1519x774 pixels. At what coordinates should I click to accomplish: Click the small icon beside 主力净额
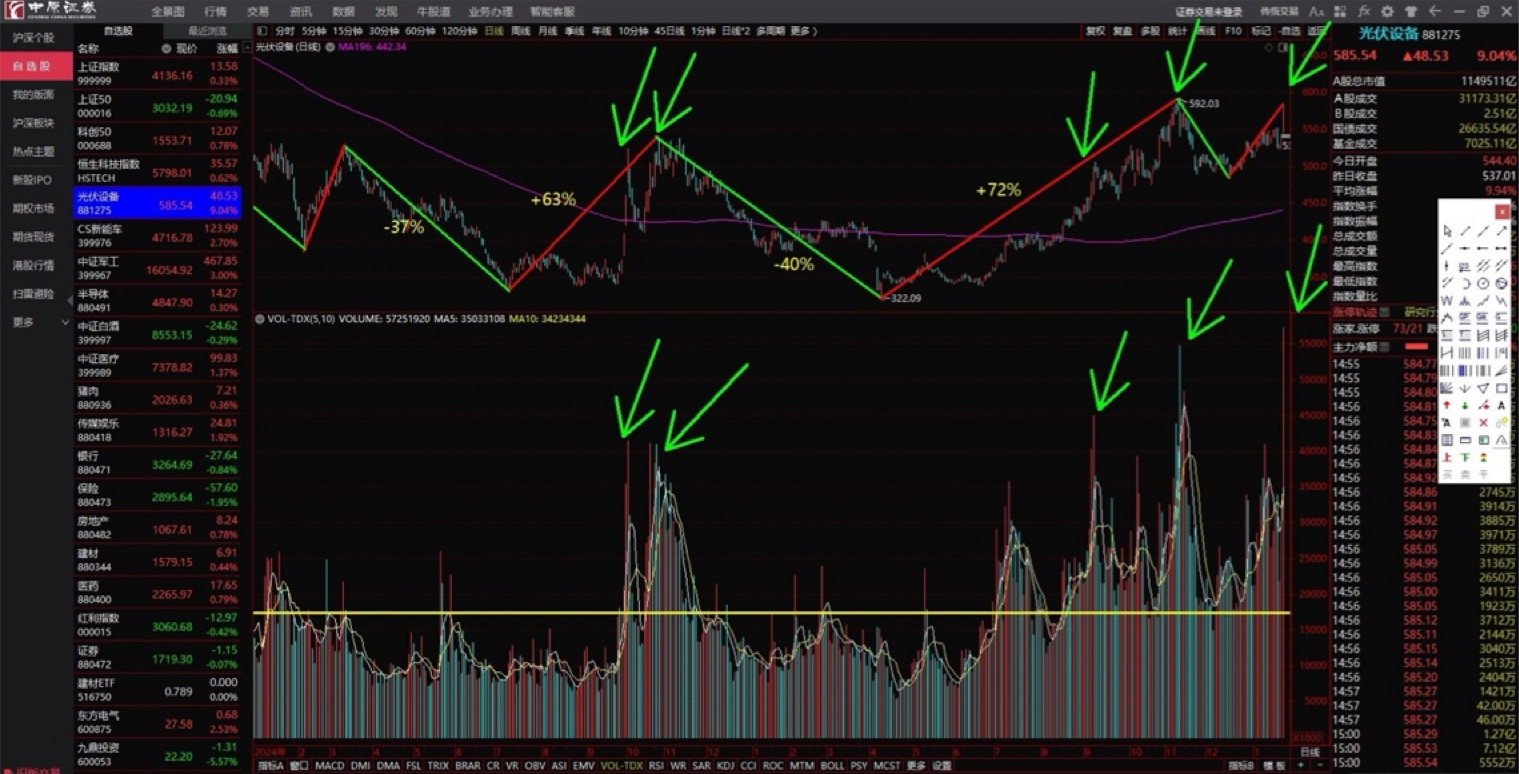tap(1384, 347)
